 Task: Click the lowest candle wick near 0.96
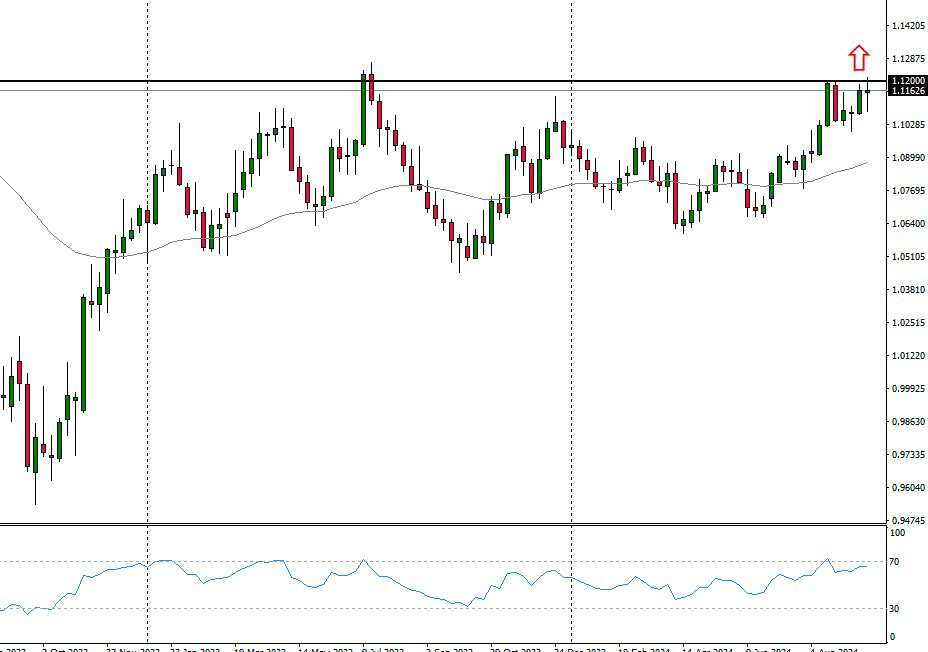[35, 492]
